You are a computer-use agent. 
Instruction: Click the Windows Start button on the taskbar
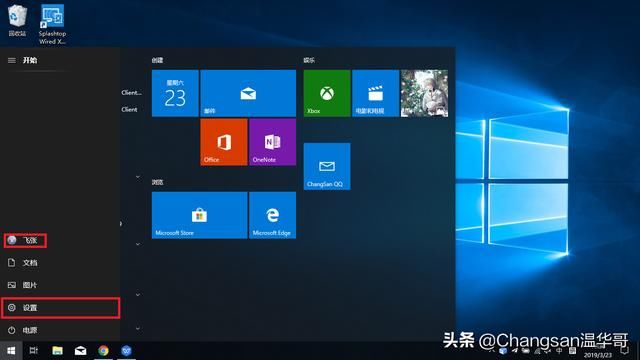pyautogui.click(x=11, y=351)
